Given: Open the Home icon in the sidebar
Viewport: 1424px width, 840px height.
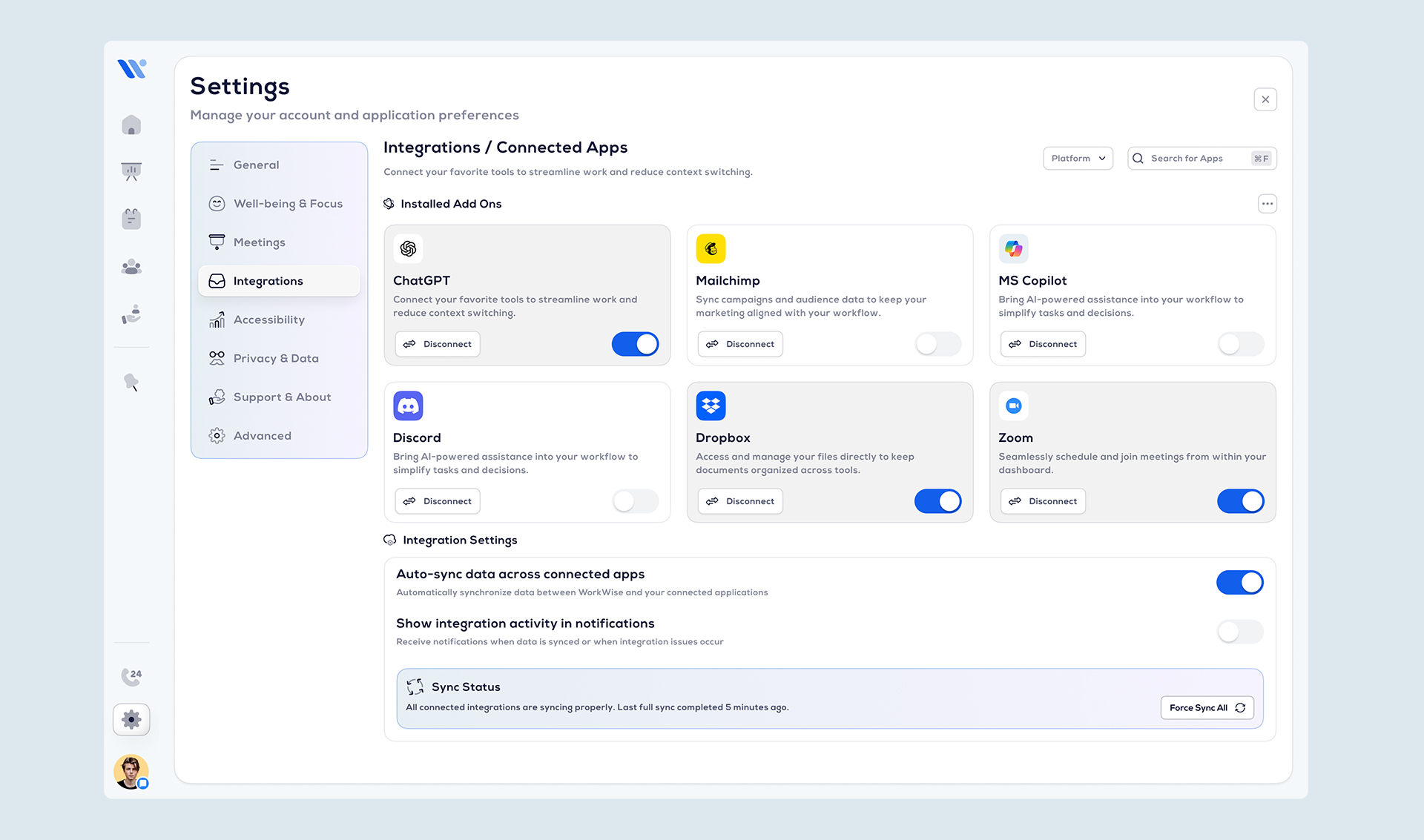Looking at the screenshot, I should (x=131, y=125).
